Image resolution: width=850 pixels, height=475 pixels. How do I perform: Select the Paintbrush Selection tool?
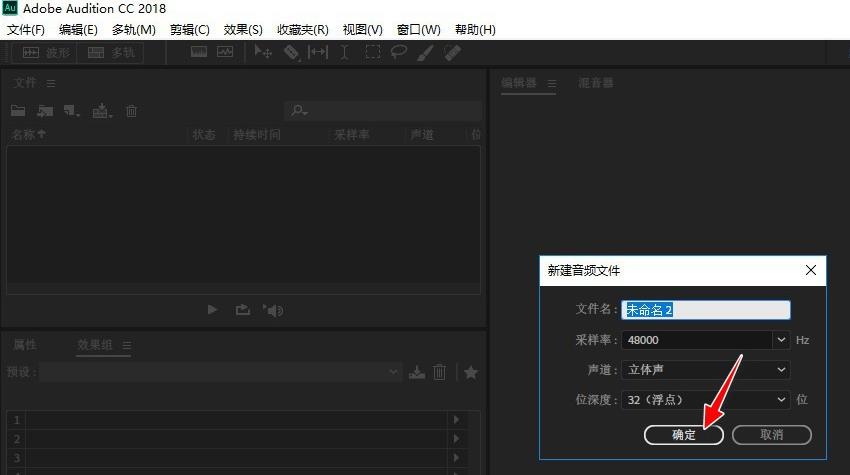425,53
